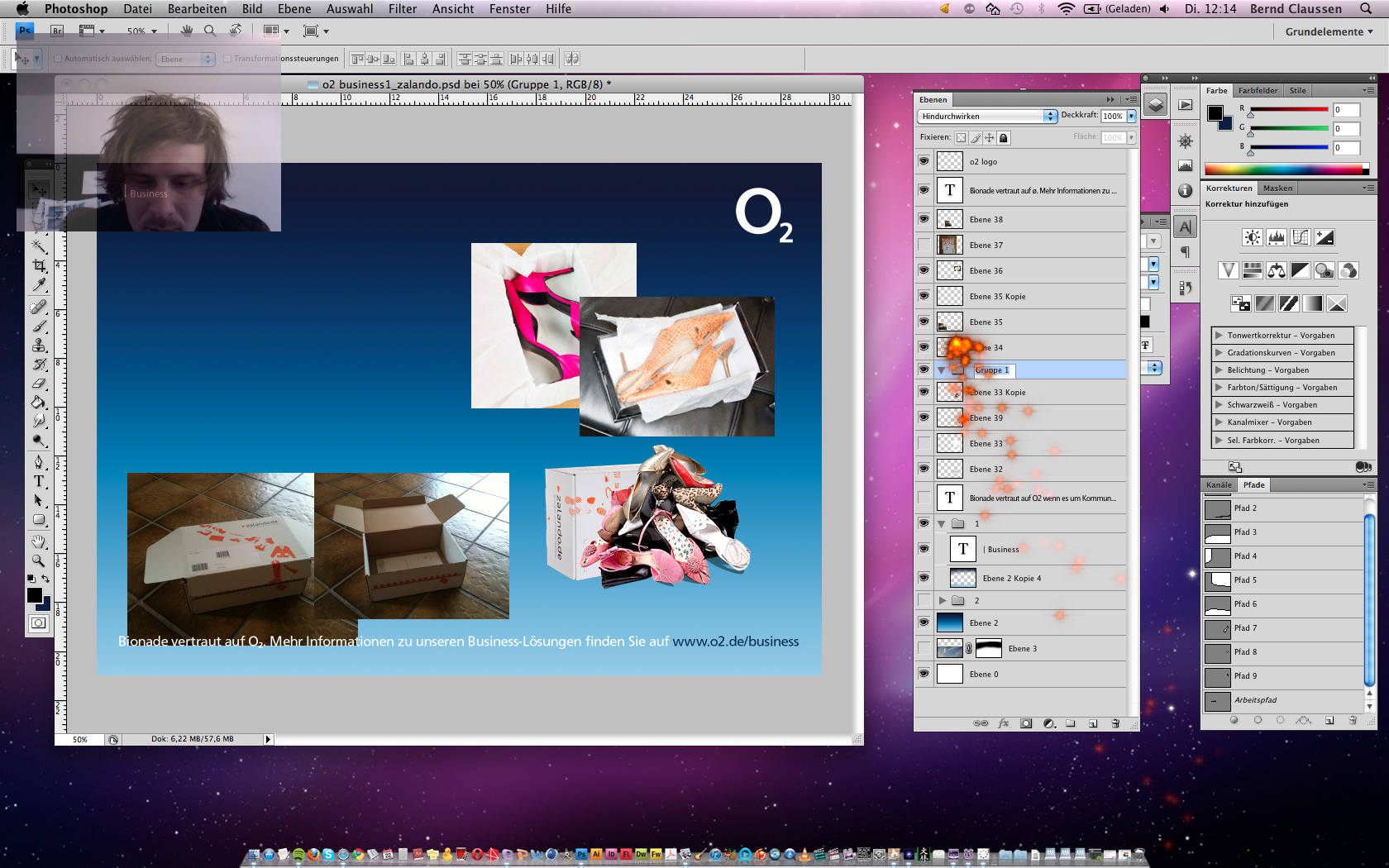Open the Filter menu
Viewport: 1389px width, 868px height.
pyautogui.click(x=402, y=9)
